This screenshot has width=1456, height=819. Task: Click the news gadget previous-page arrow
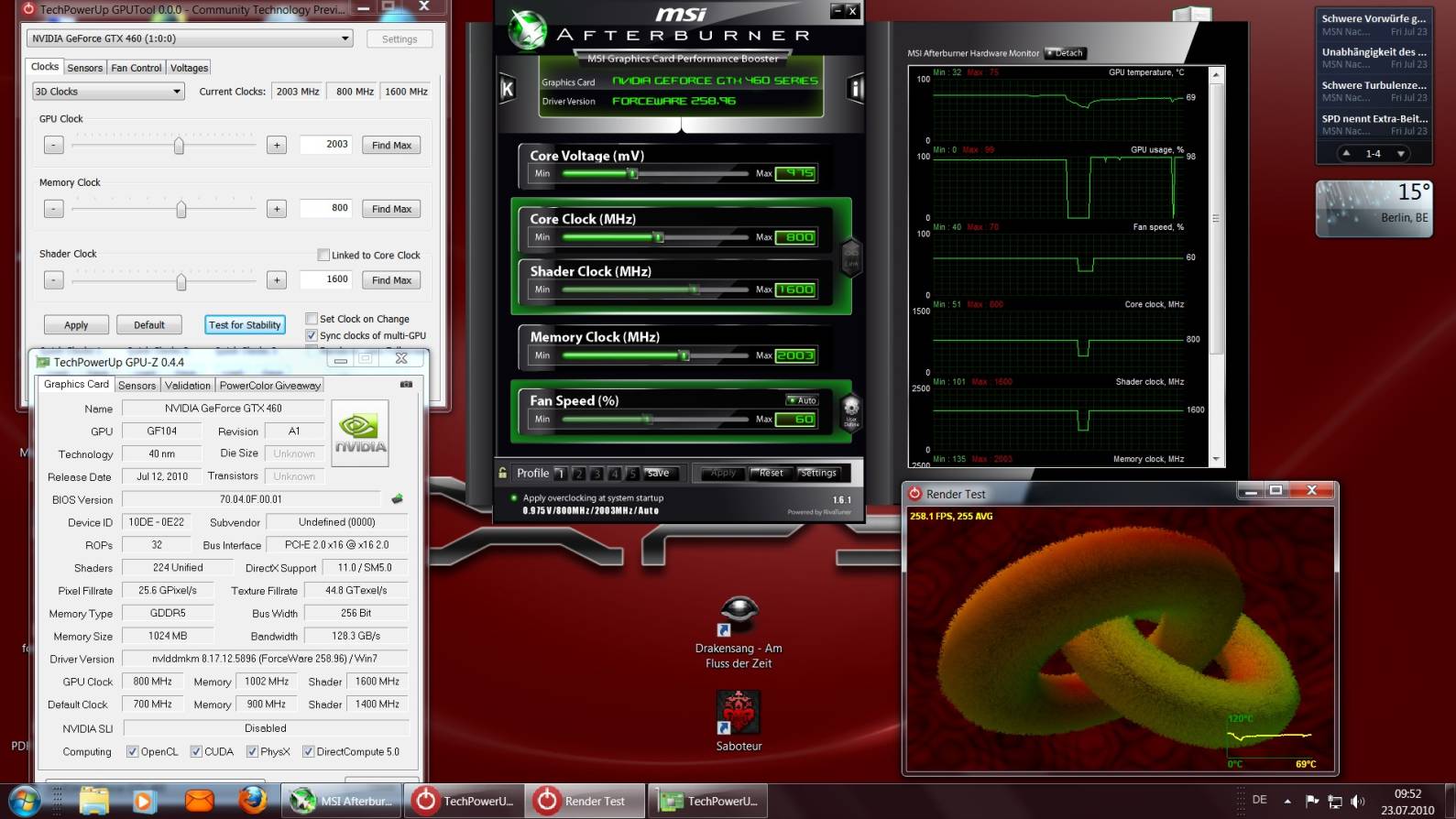click(x=1345, y=153)
